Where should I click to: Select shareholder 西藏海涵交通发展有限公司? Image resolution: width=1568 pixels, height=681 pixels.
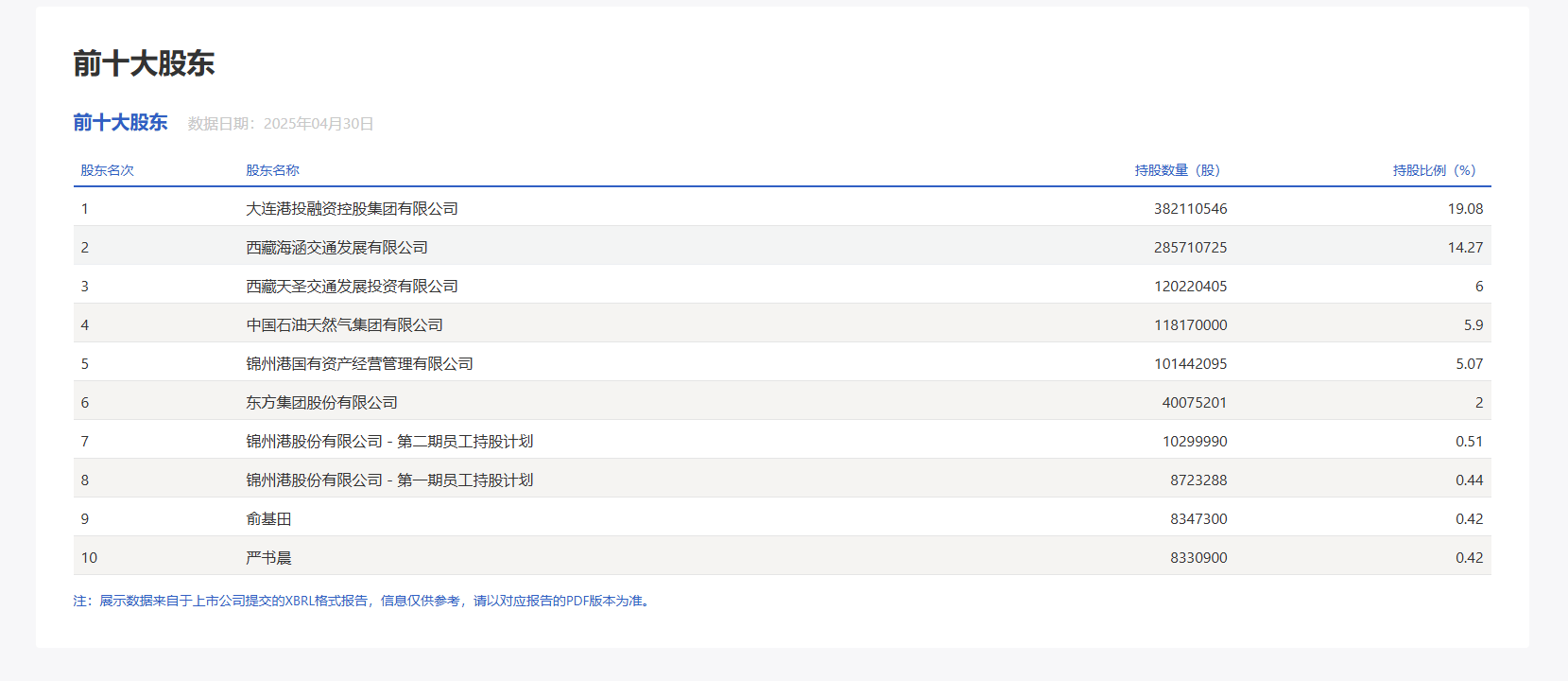pyautogui.click(x=336, y=247)
